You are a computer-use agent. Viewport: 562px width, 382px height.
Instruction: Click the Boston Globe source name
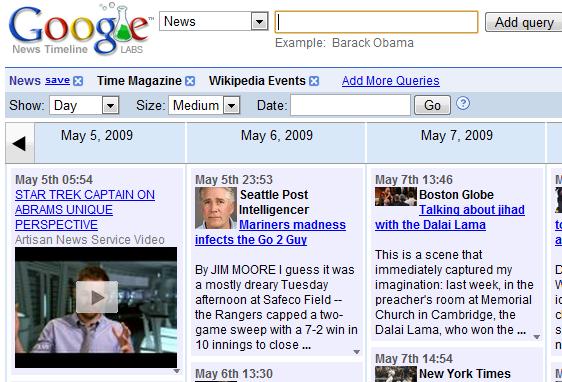[456, 195]
